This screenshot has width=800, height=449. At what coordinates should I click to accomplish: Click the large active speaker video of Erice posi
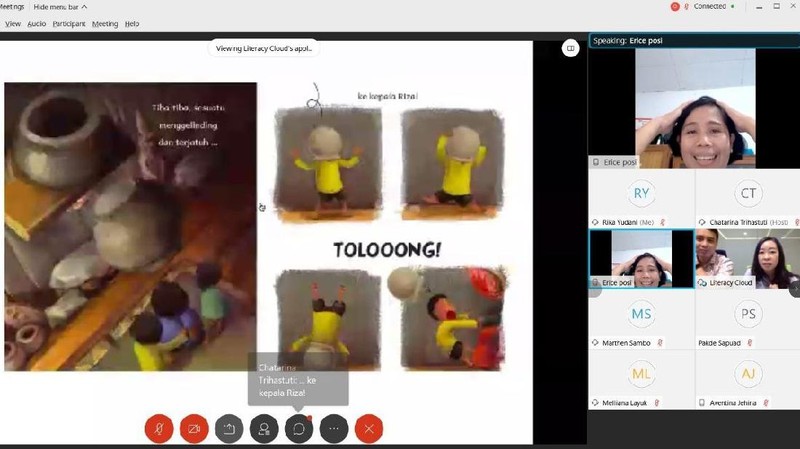tap(695, 108)
